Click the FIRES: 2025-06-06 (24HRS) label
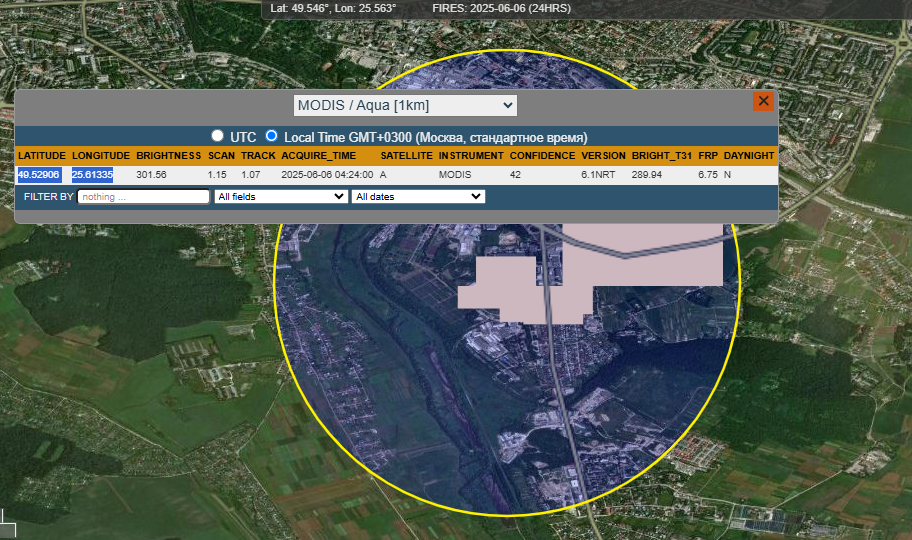The height and width of the screenshot is (540, 912). (x=501, y=8)
